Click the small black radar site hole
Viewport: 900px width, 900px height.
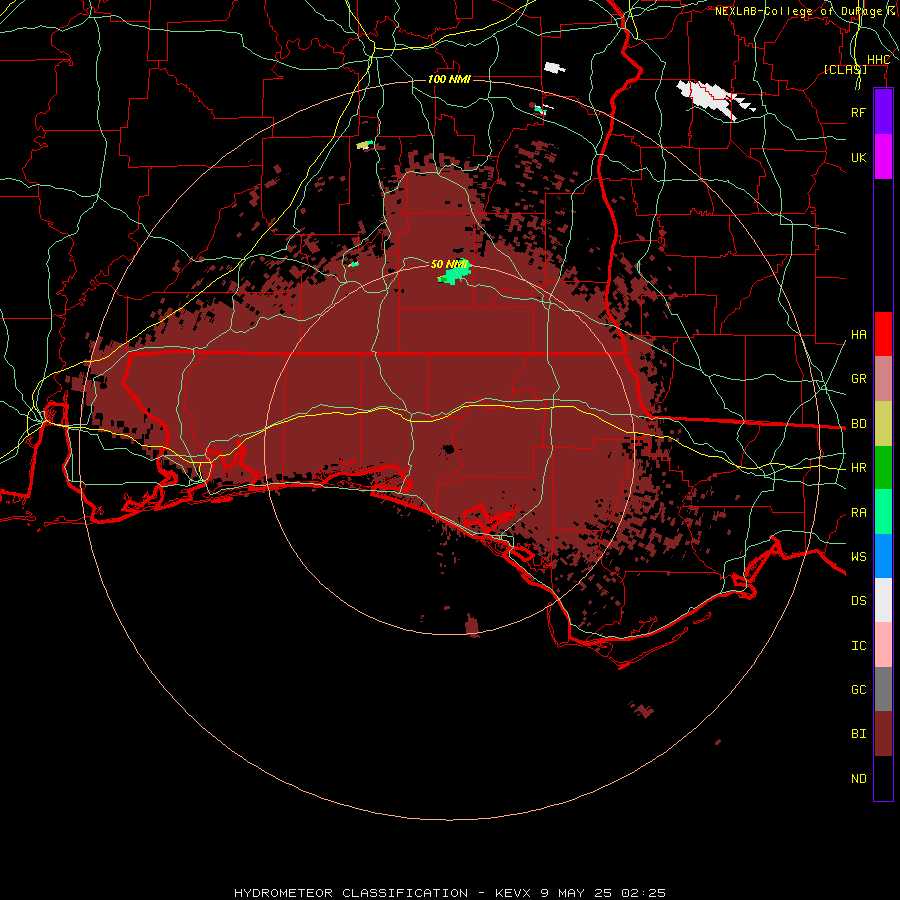coord(448,449)
